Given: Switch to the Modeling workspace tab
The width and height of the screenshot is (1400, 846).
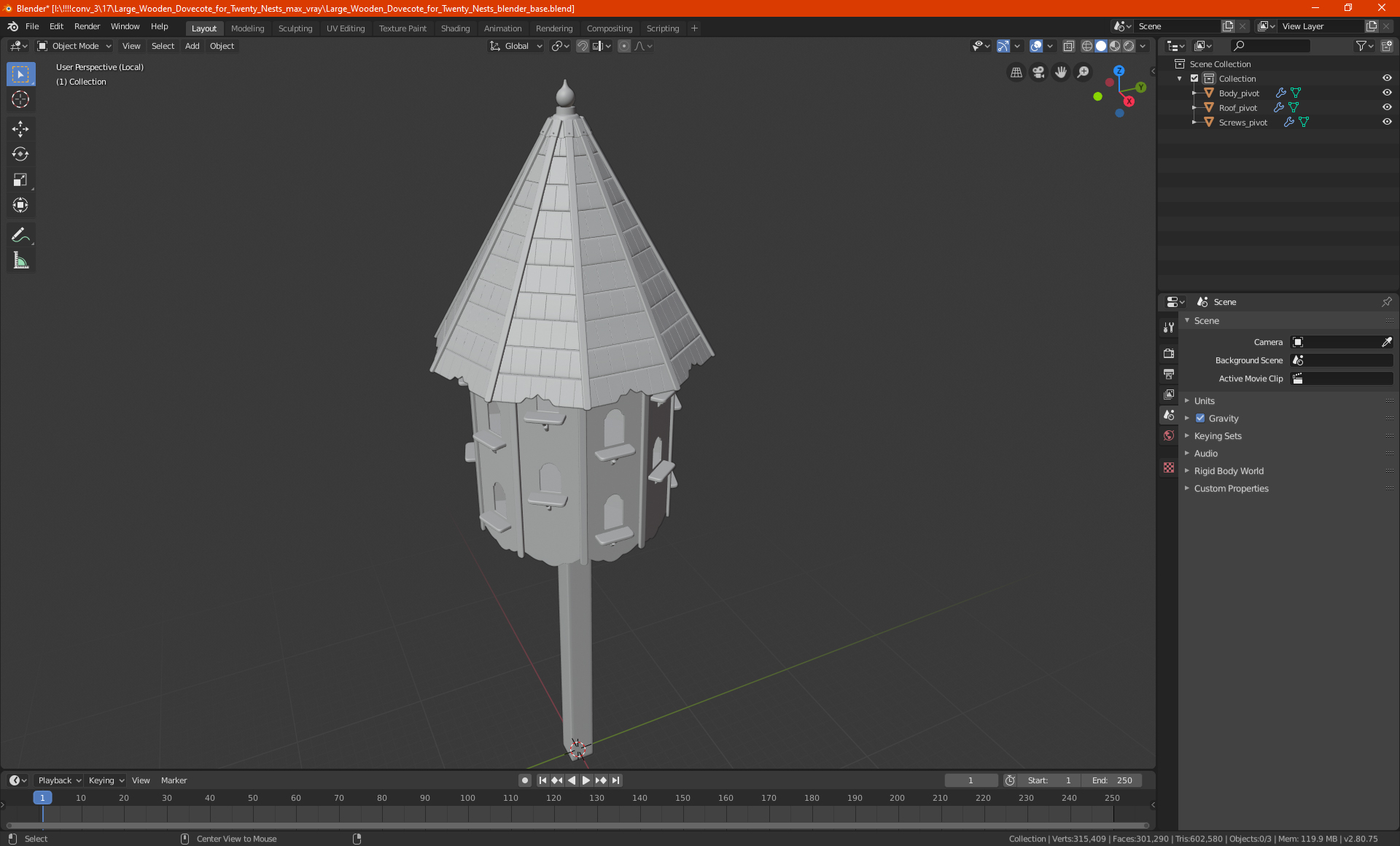Looking at the screenshot, I should pyautogui.click(x=247, y=28).
